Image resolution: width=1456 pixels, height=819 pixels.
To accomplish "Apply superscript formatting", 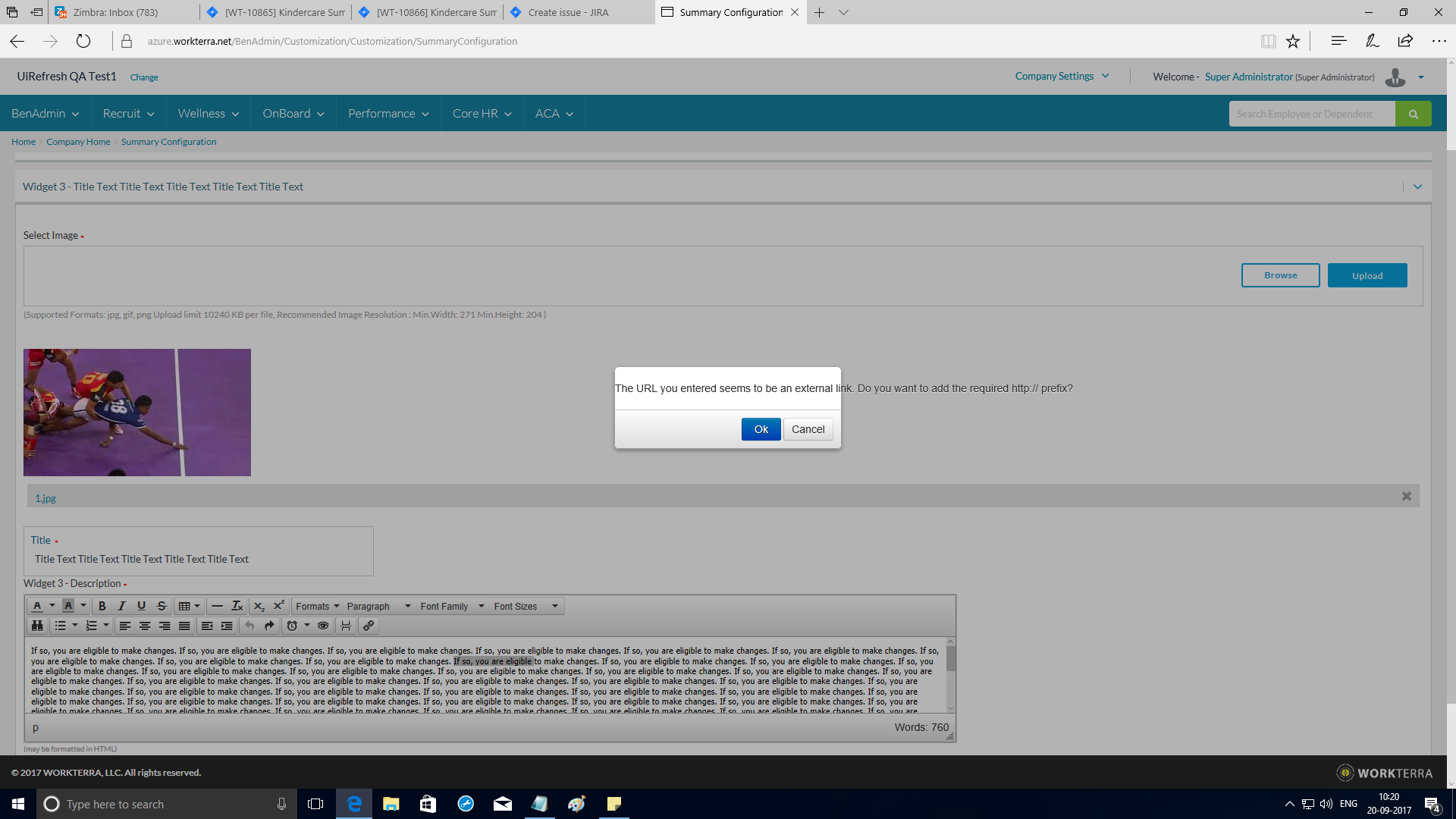I will tap(278, 606).
